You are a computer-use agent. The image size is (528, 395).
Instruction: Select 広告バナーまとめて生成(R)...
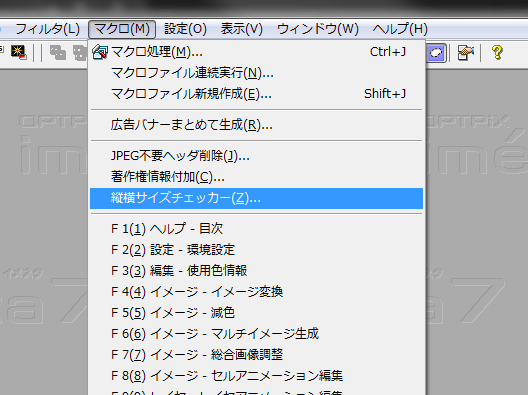point(257,125)
